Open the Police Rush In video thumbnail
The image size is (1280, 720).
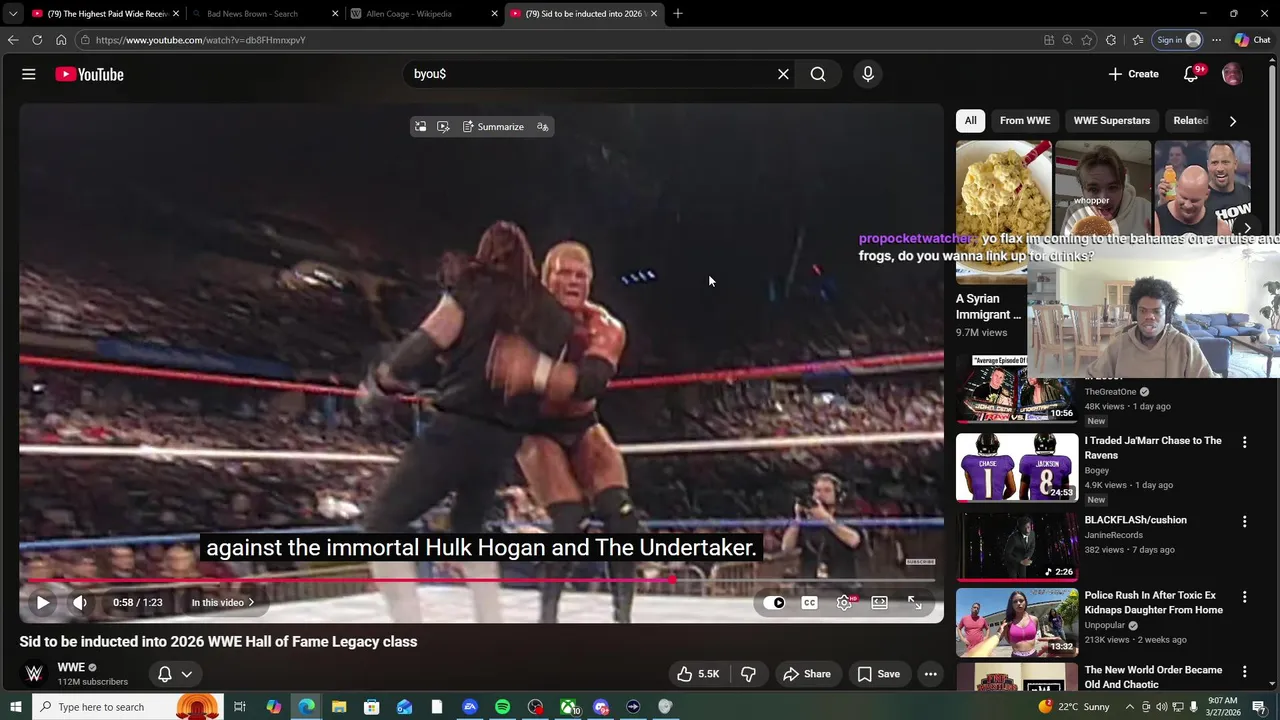coord(1016,622)
